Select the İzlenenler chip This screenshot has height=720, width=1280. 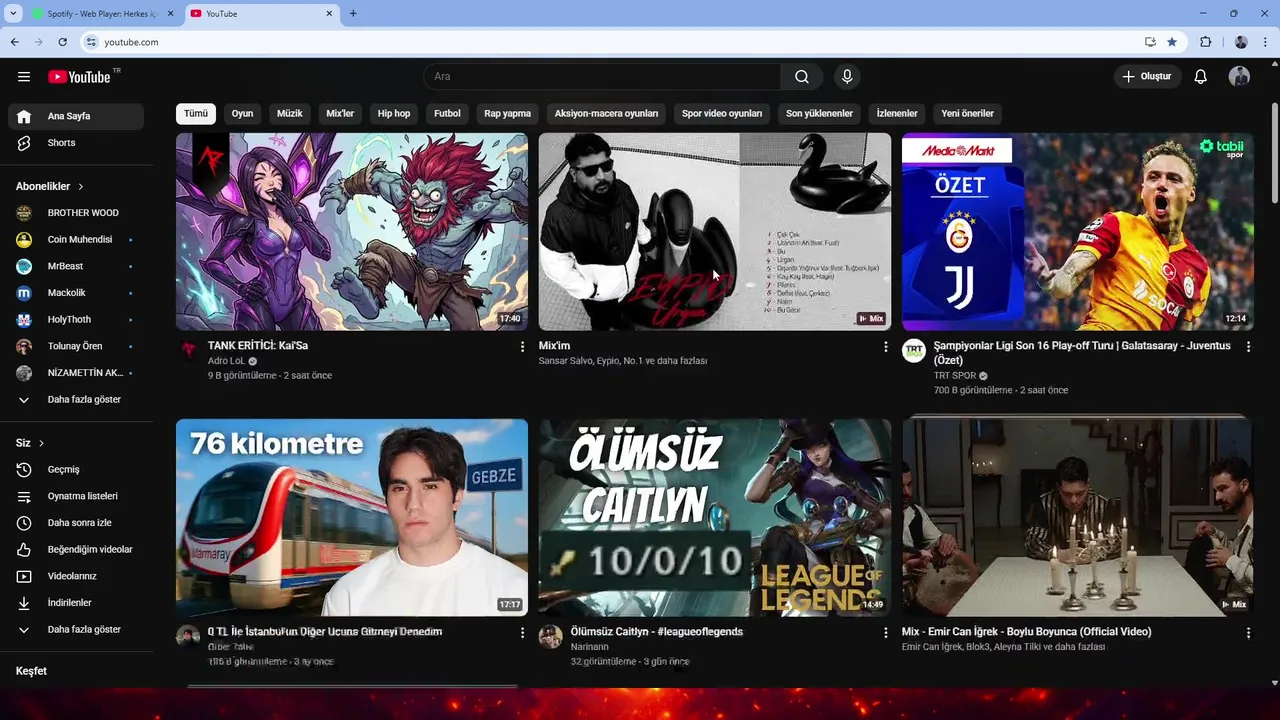(x=897, y=114)
